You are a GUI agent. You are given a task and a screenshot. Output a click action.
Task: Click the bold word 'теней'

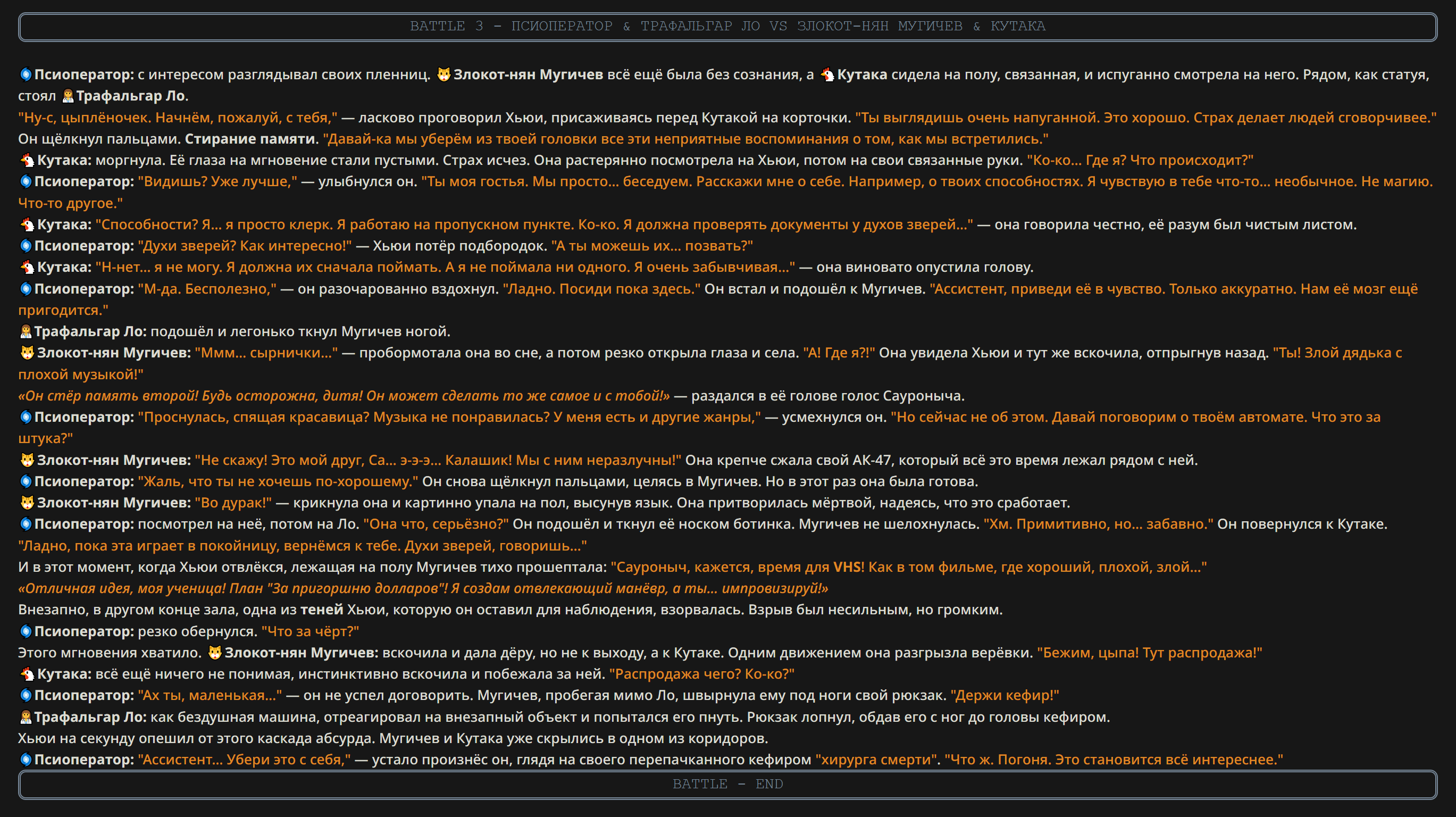click(x=322, y=610)
